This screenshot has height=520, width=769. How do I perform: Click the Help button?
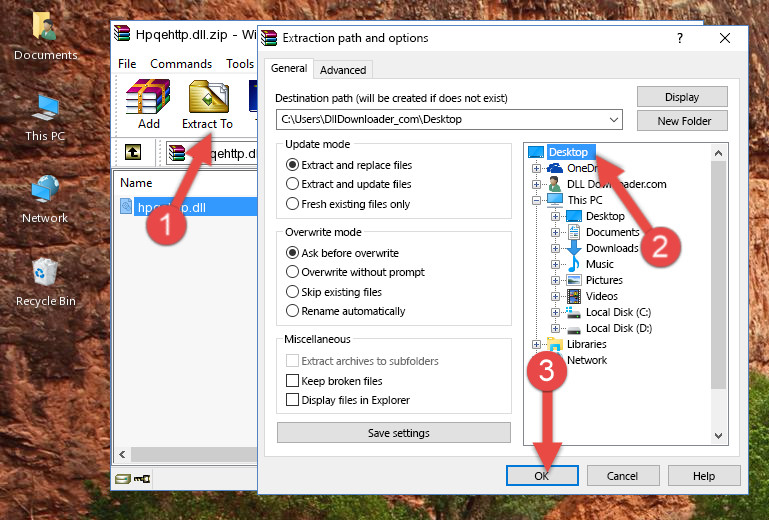click(704, 476)
